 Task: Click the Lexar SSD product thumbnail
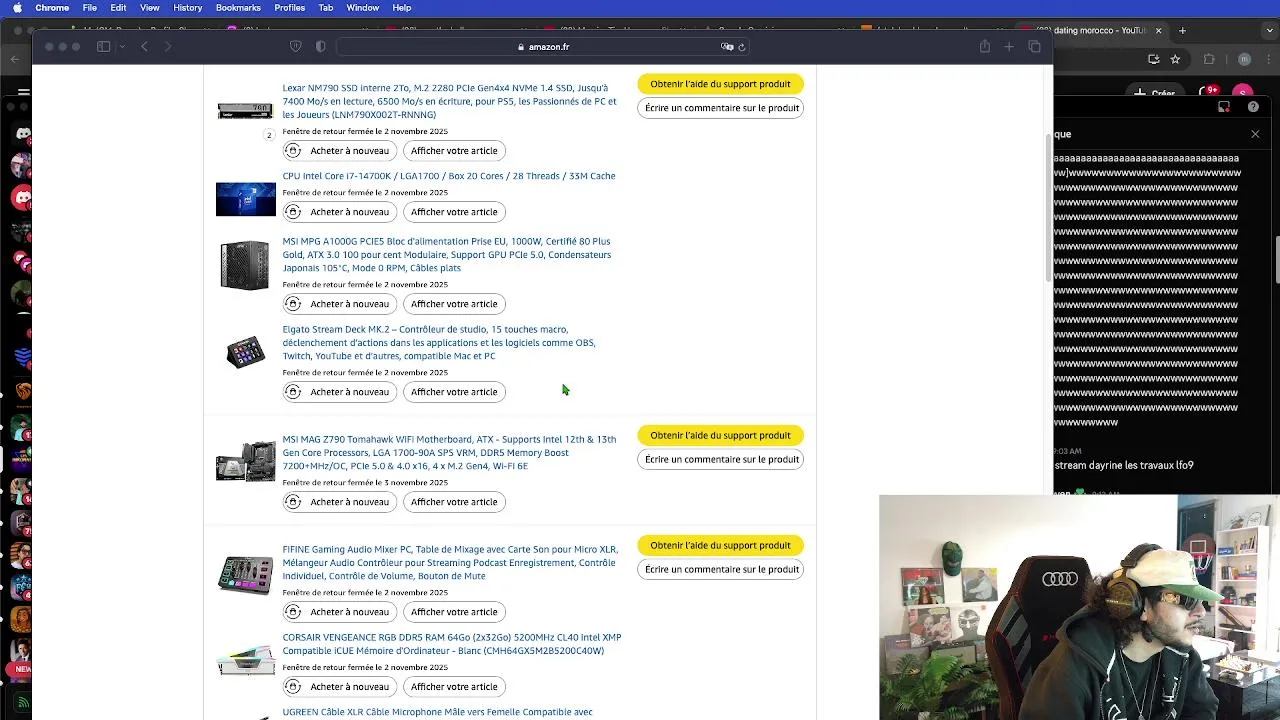coord(245,110)
